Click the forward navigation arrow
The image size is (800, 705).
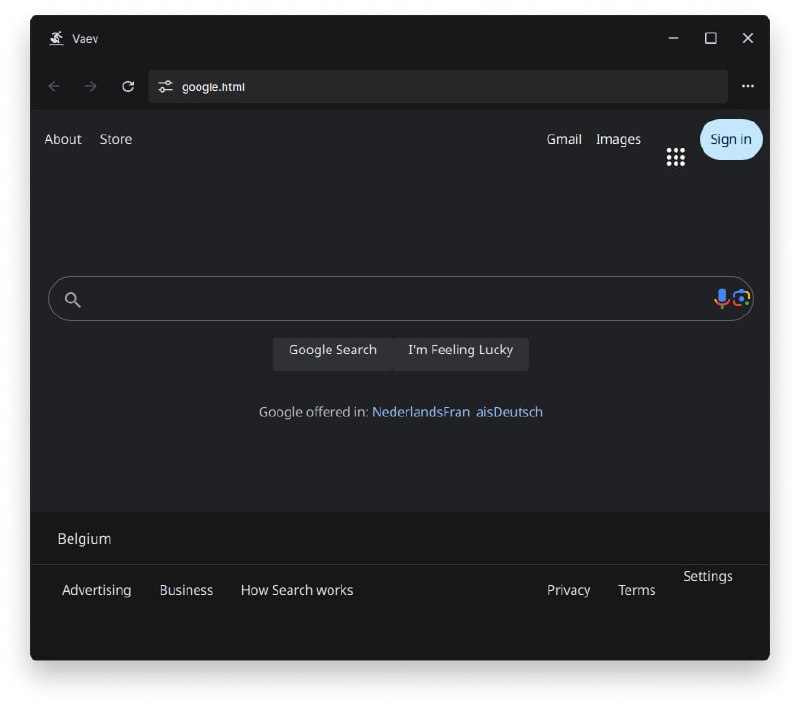(91, 87)
